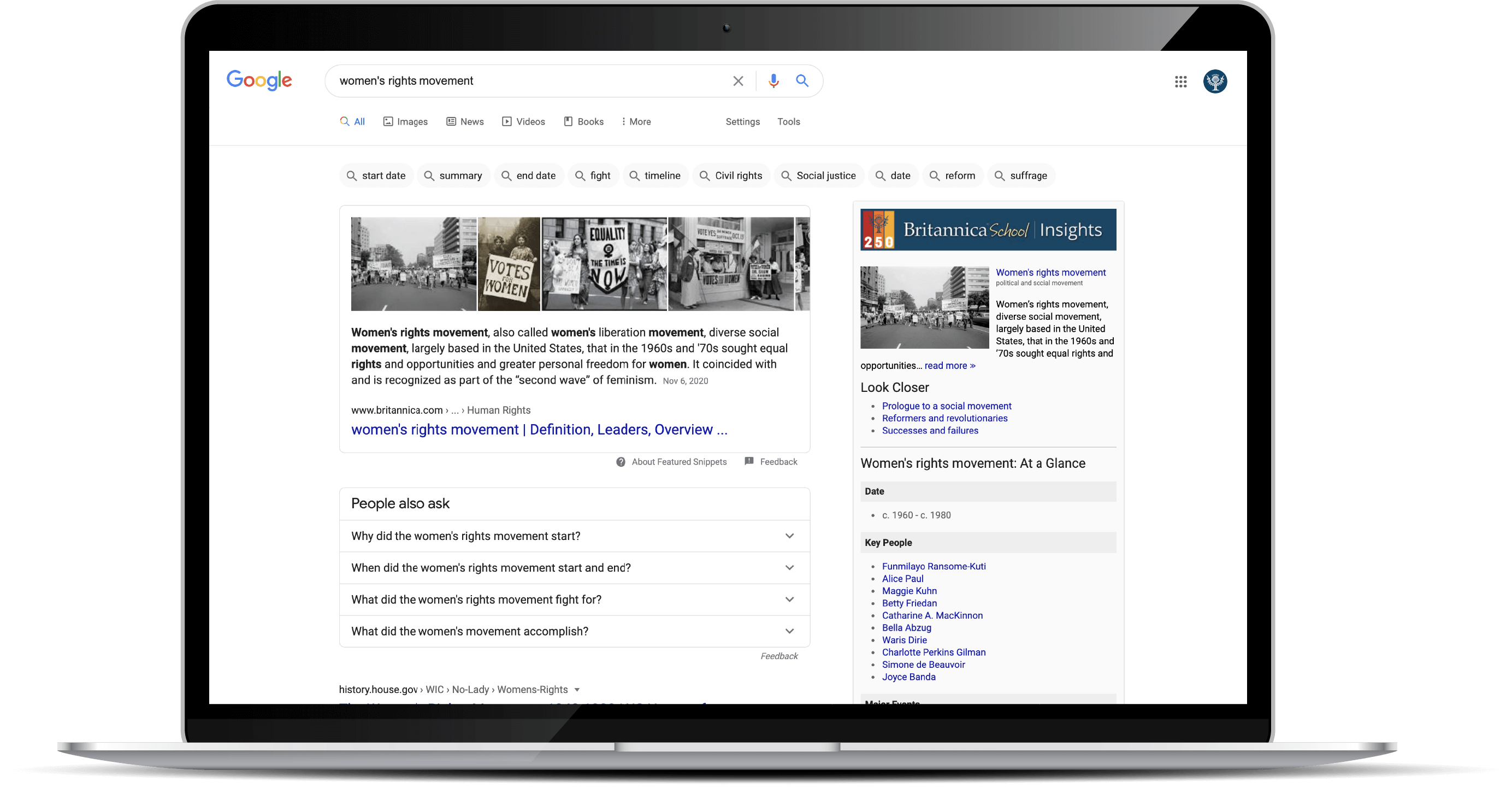Open search Tools
Viewport: 1512px width, 793px height.
click(x=788, y=121)
